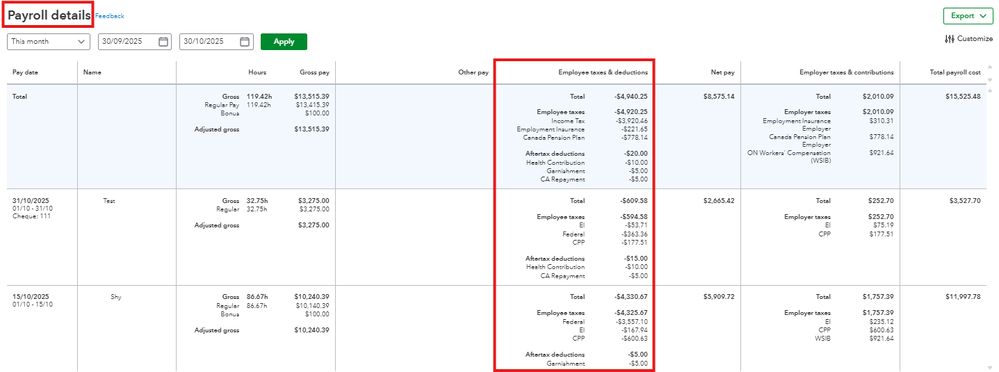This screenshot has width=999, height=372.
Task: Click Cheque: 111 text
Action: click(x=30, y=216)
